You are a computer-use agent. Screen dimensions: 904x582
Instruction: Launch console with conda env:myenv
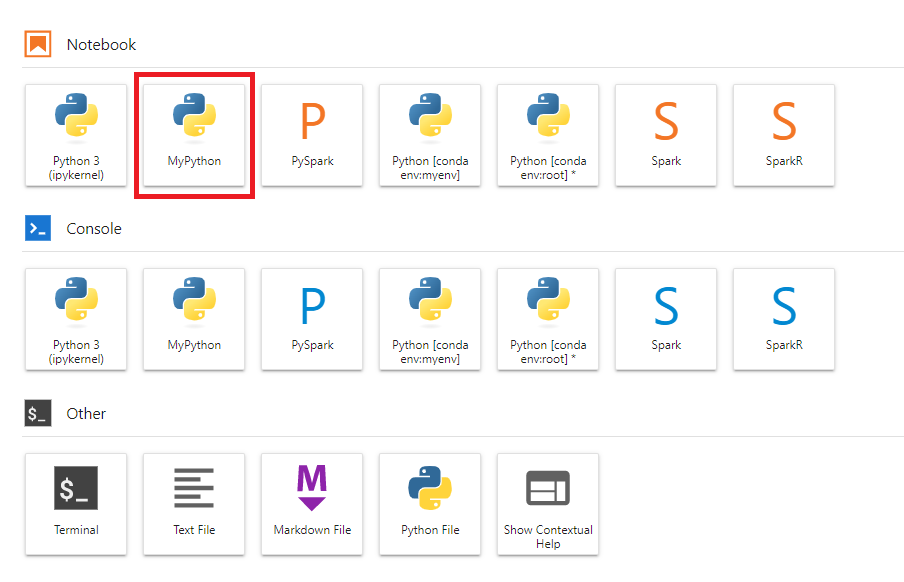430,319
